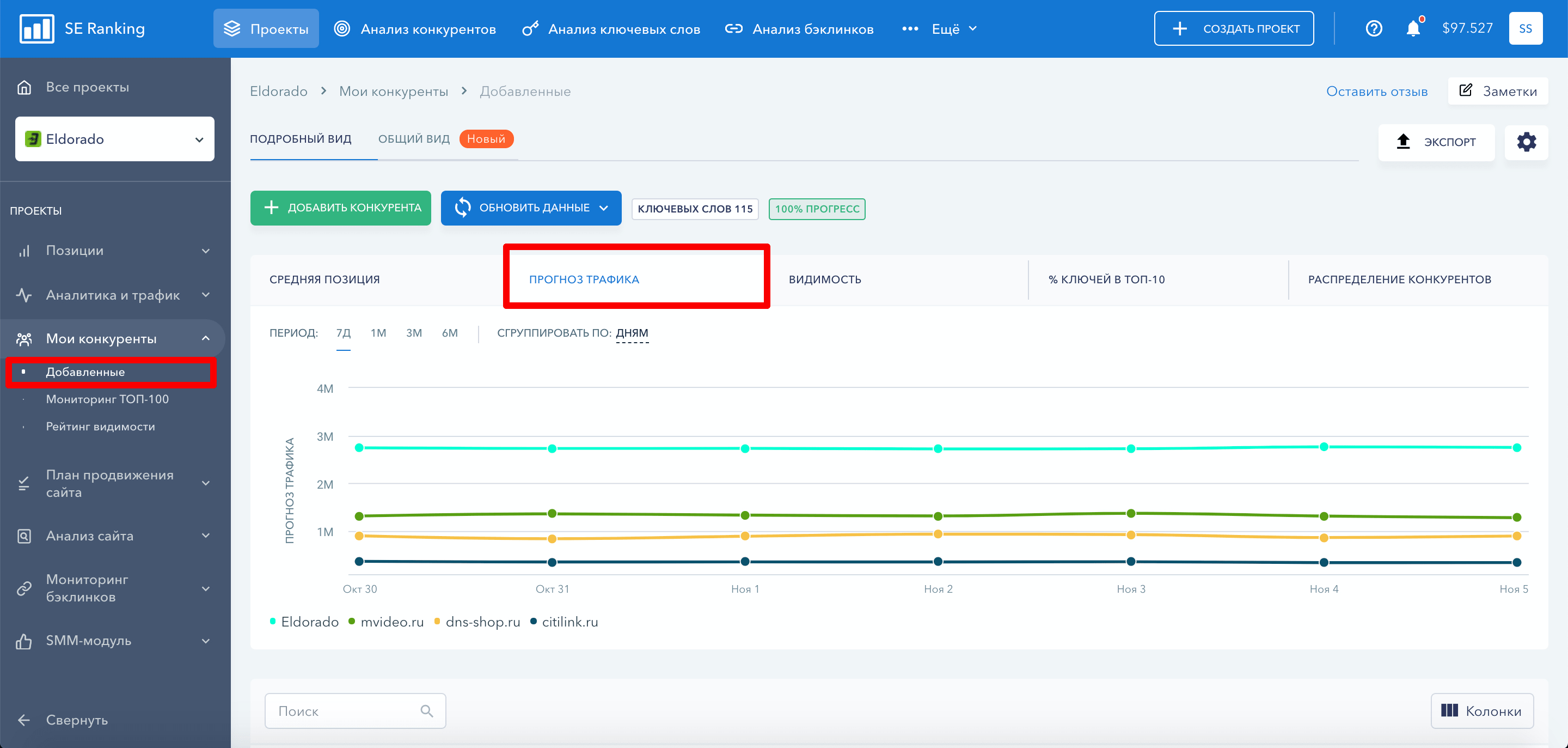The width and height of the screenshot is (1568, 748).
Task: Expand the Мониторинг бэклинков chevron
Action: click(x=206, y=589)
